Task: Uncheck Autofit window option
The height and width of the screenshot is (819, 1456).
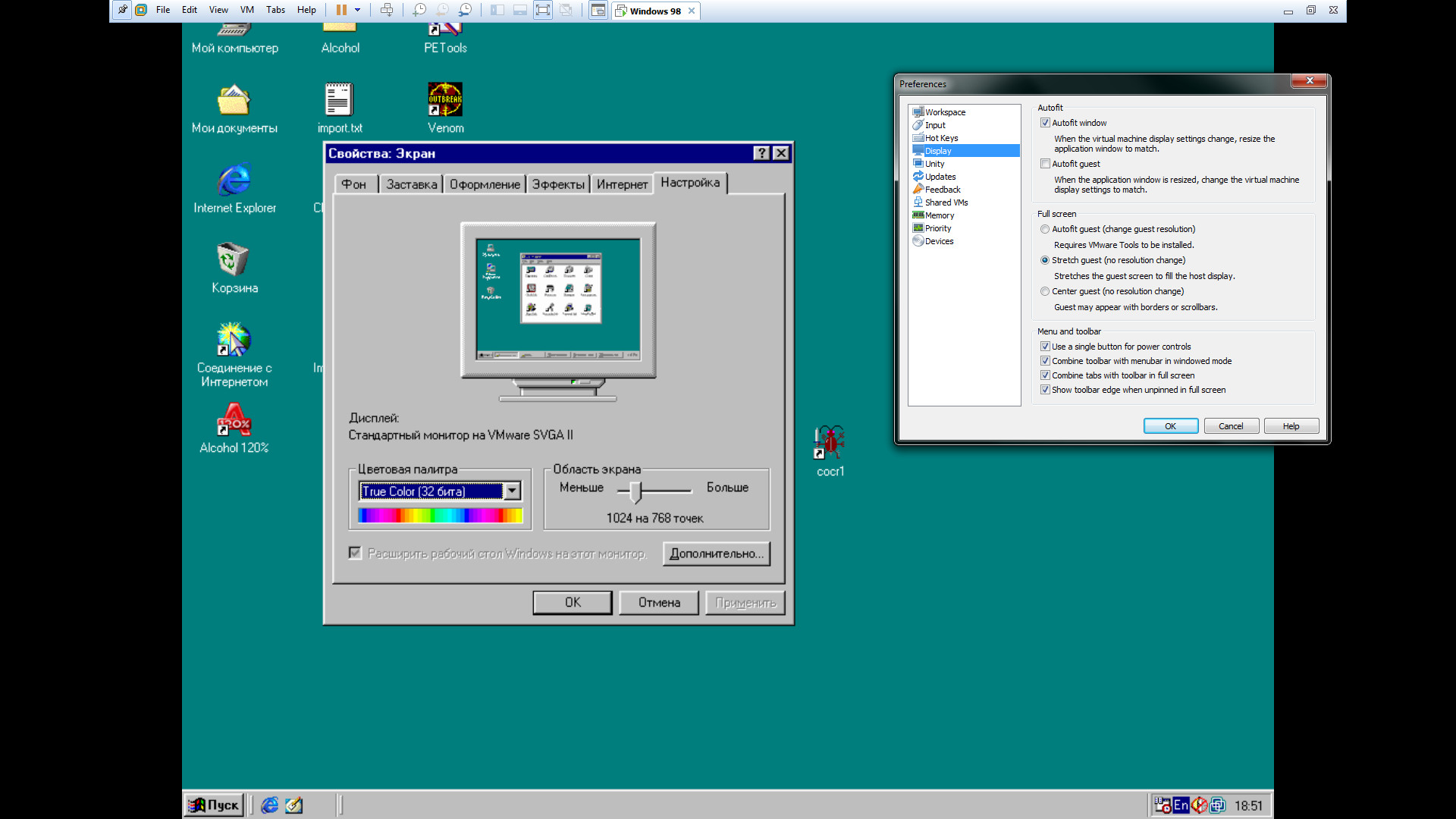Action: (1045, 123)
